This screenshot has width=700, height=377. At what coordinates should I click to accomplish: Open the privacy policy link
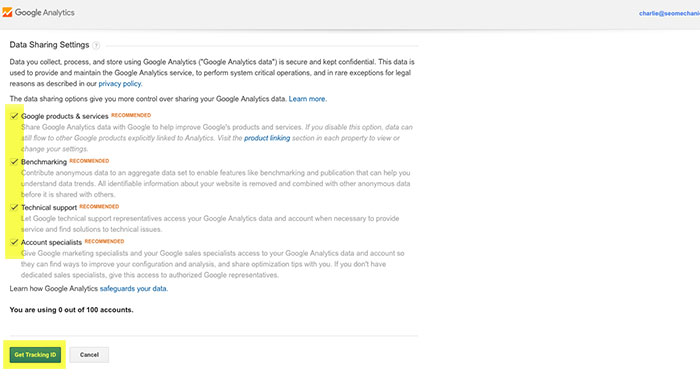point(119,84)
